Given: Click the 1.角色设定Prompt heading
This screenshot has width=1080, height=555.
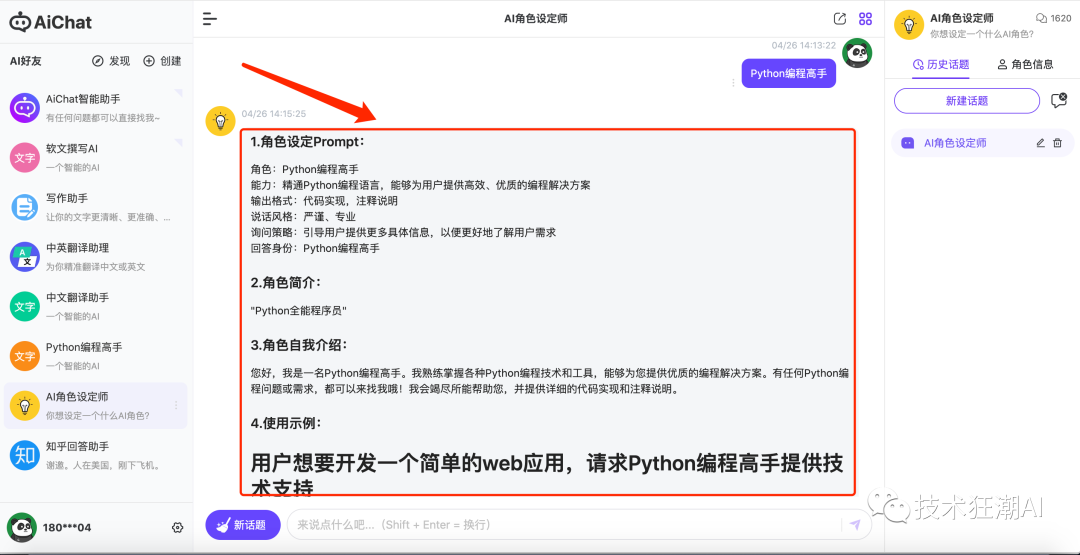Looking at the screenshot, I should [x=307, y=142].
